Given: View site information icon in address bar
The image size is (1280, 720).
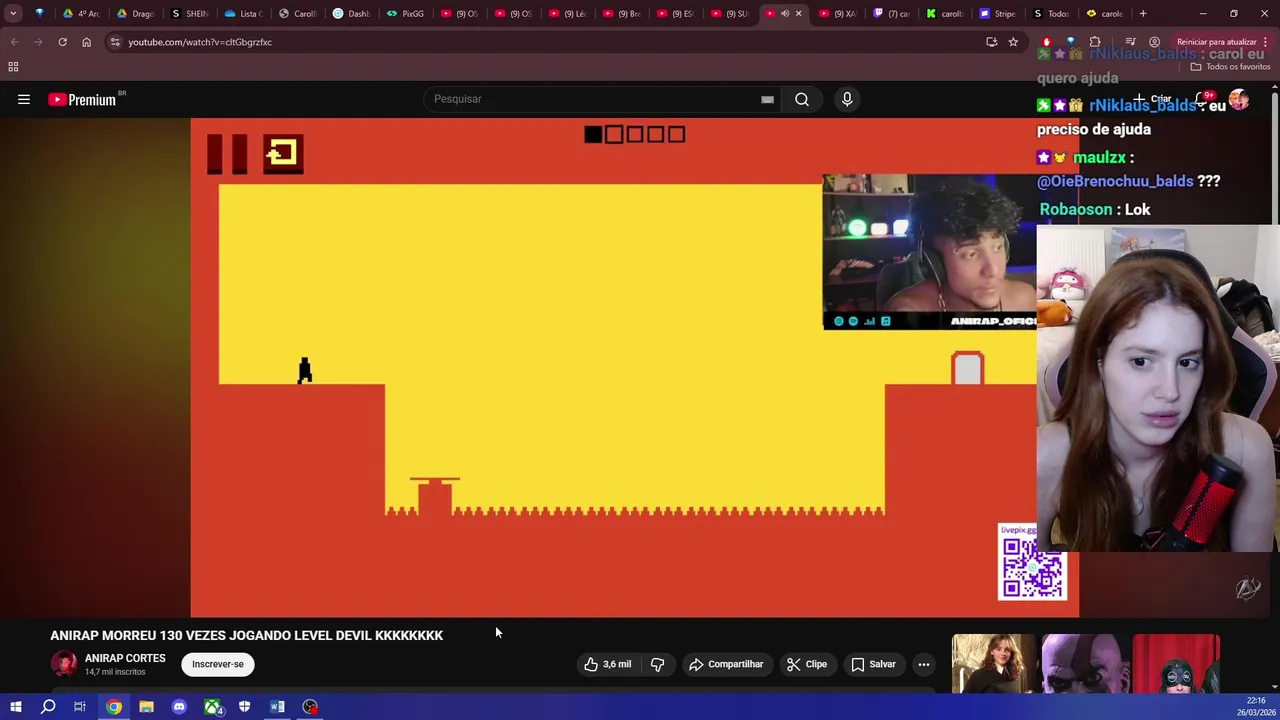Looking at the screenshot, I should click(x=115, y=42).
